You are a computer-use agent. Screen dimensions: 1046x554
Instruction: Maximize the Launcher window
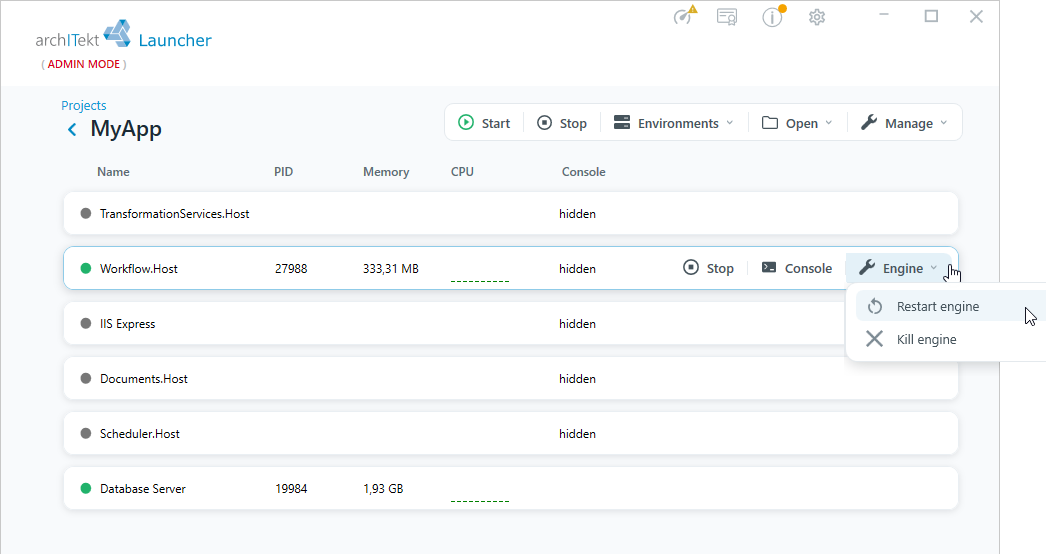[x=931, y=16]
